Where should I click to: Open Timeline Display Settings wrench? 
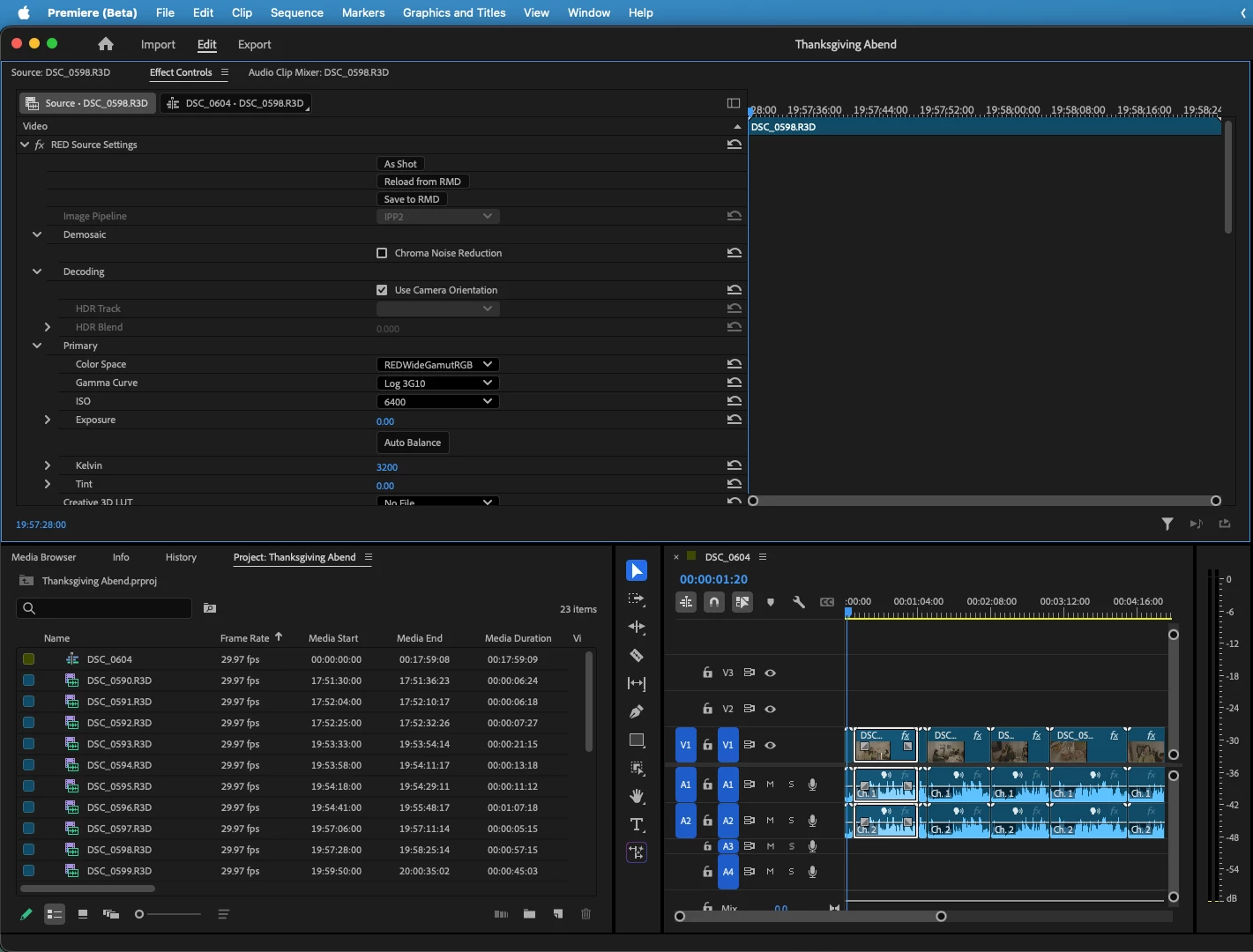coord(799,602)
